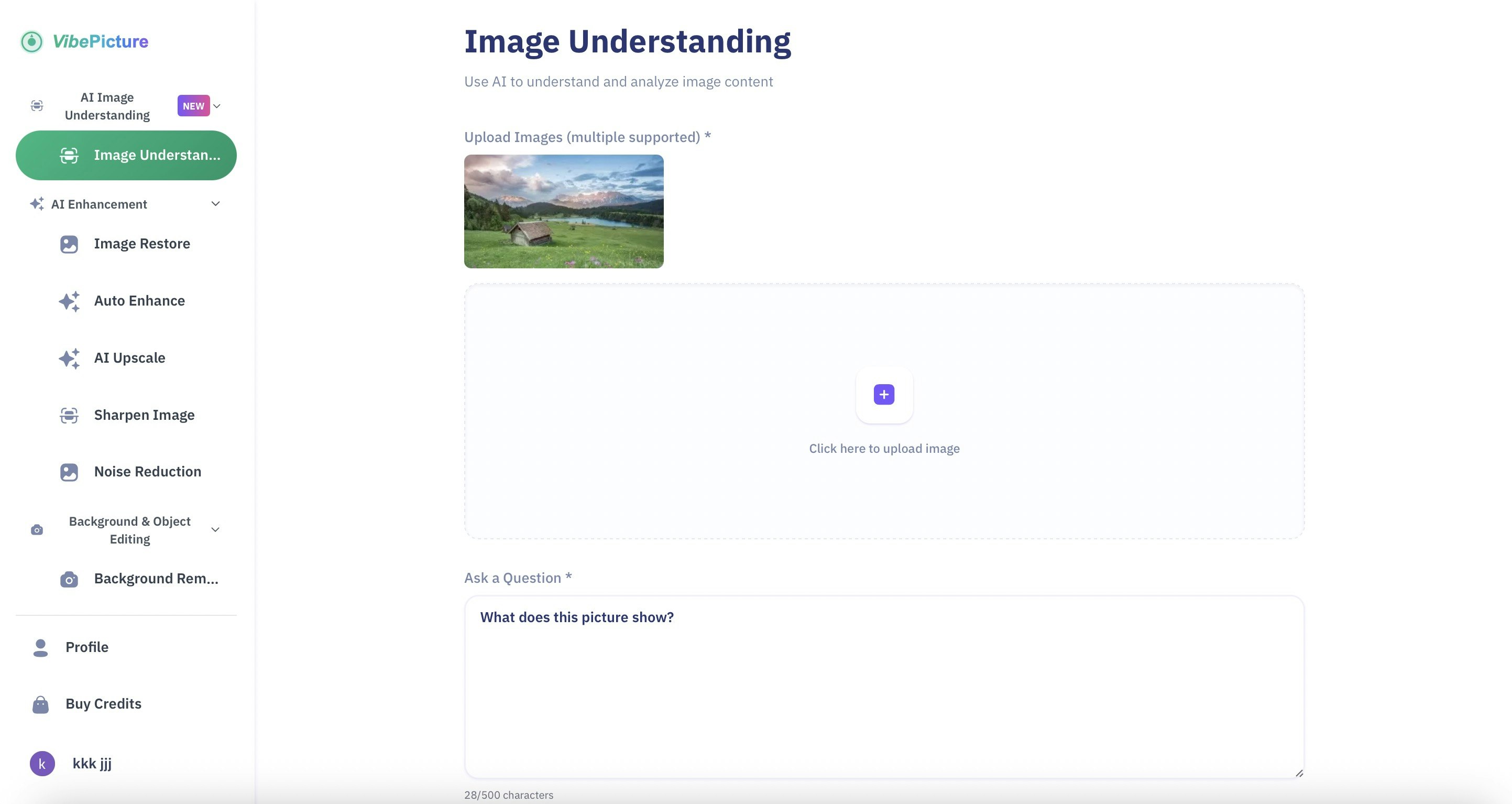Click into the Ask a Question textbox
Screen dimensions: 1512x804
click(x=884, y=687)
